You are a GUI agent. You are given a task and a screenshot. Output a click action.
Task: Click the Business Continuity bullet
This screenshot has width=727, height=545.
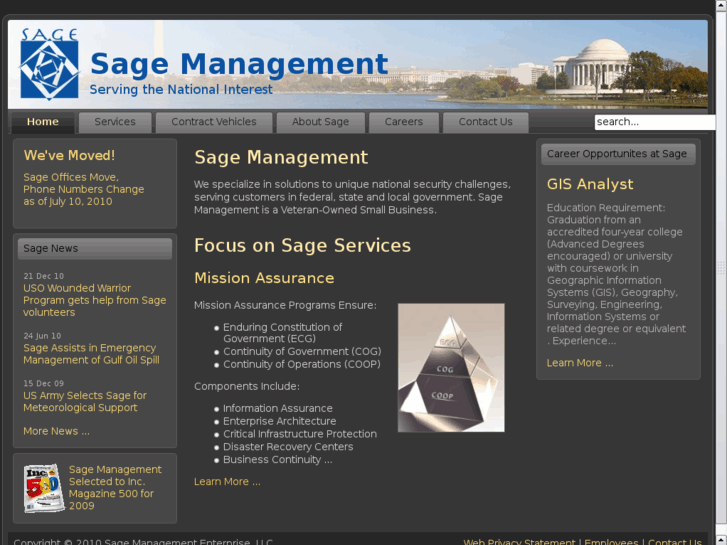point(278,460)
